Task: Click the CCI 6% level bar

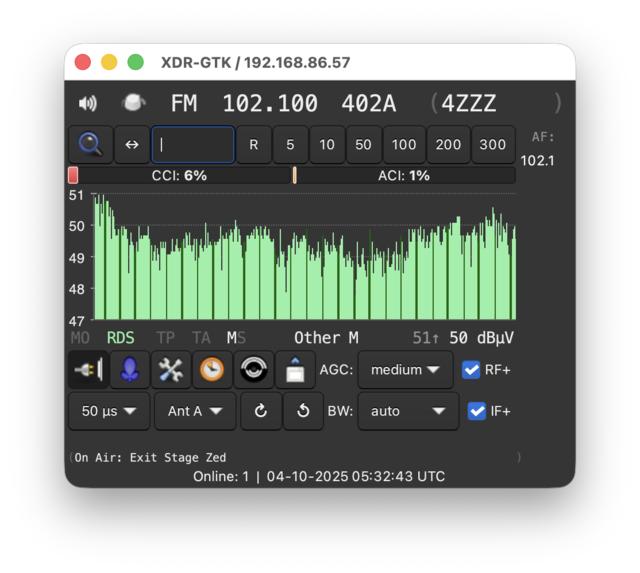Action: point(180,175)
